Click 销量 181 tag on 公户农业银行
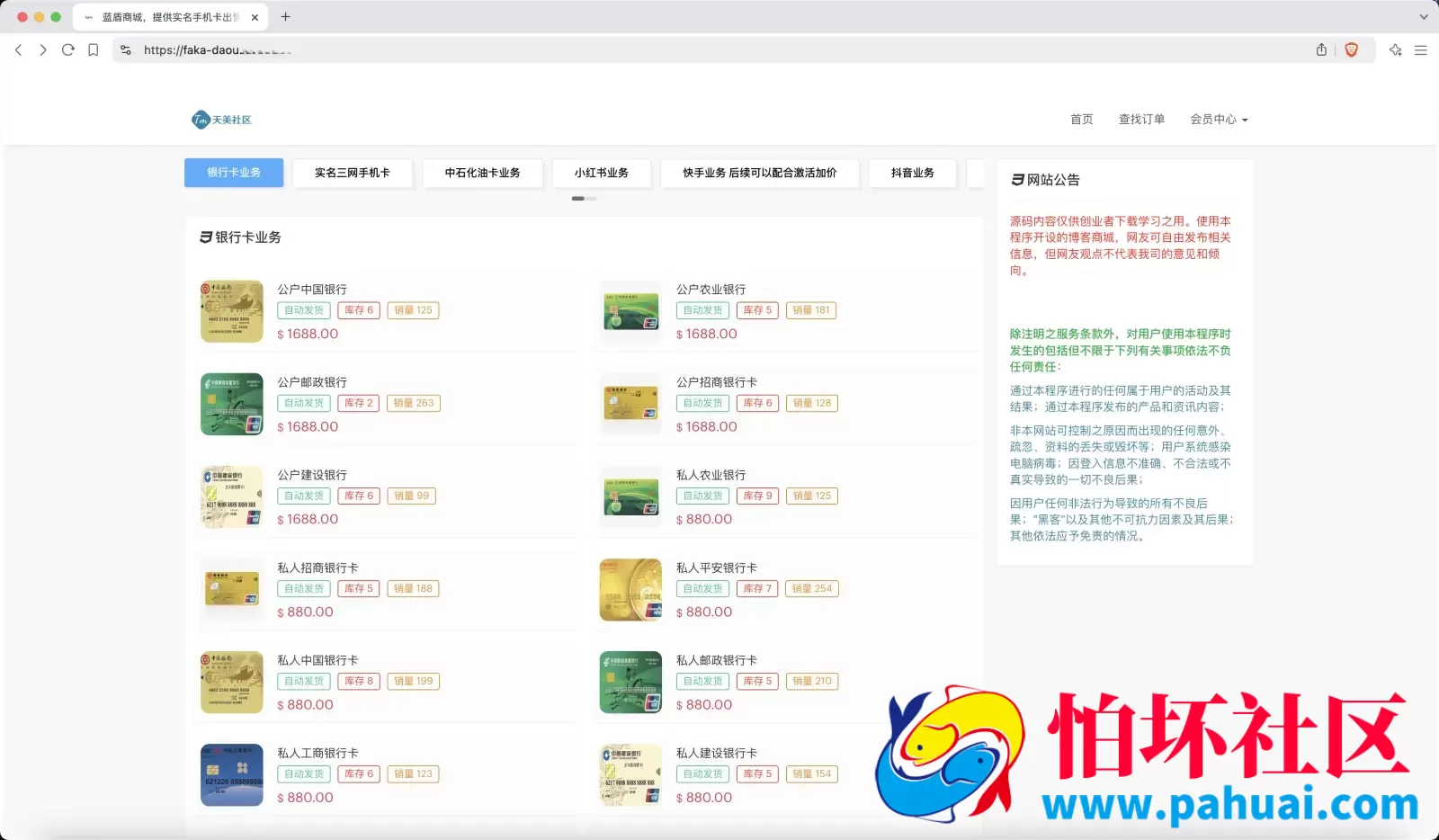Image resolution: width=1439 pixels, height=840 pixels. pos(811,310)
